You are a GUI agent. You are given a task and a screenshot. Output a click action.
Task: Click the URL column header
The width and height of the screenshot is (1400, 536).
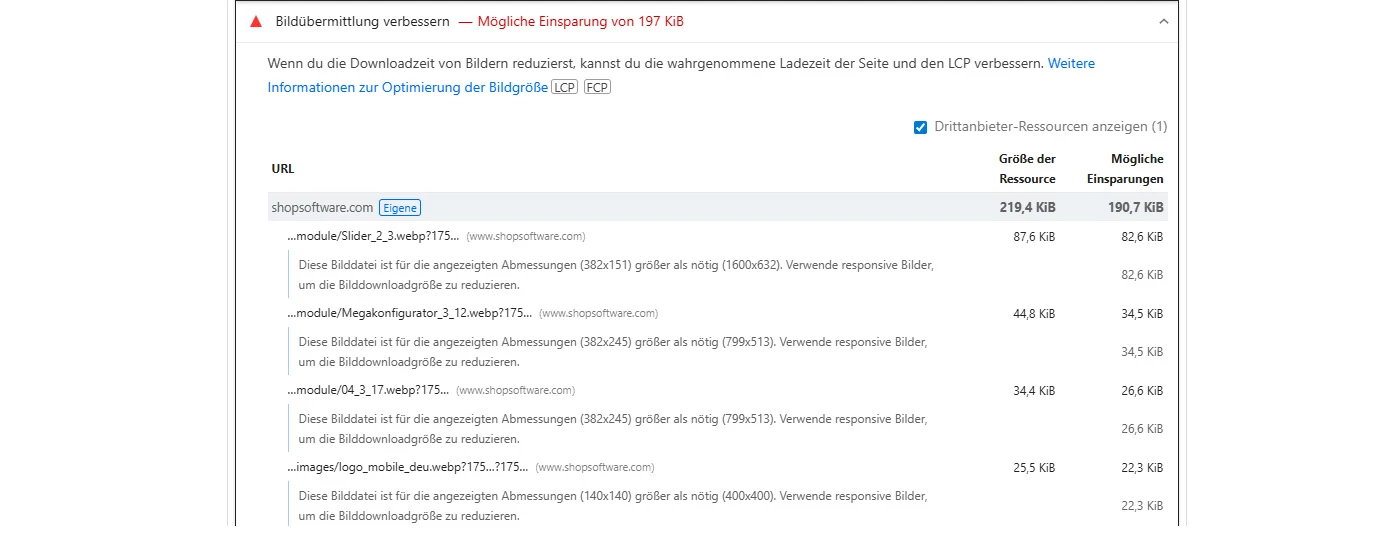coord(283,169)
